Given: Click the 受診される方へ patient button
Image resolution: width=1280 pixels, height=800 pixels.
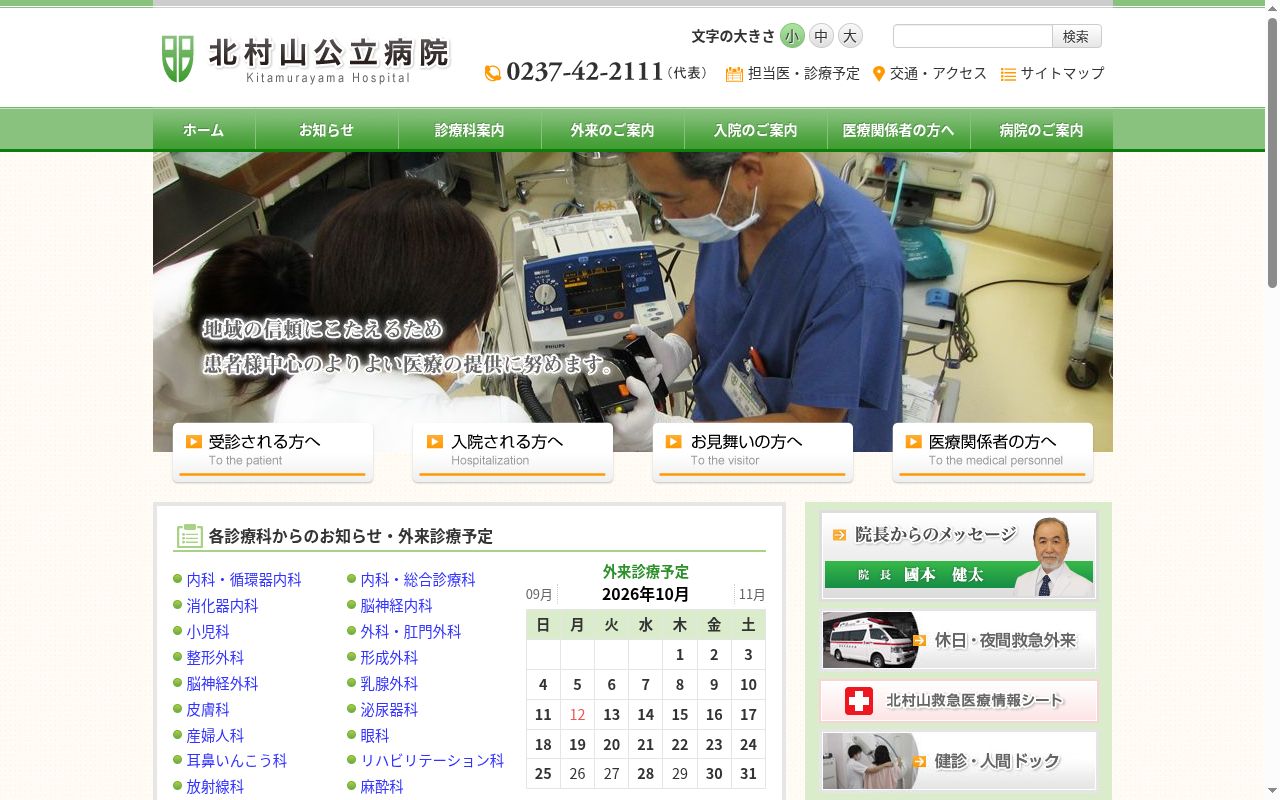Looking at the screenshot, I should [273, 452].
